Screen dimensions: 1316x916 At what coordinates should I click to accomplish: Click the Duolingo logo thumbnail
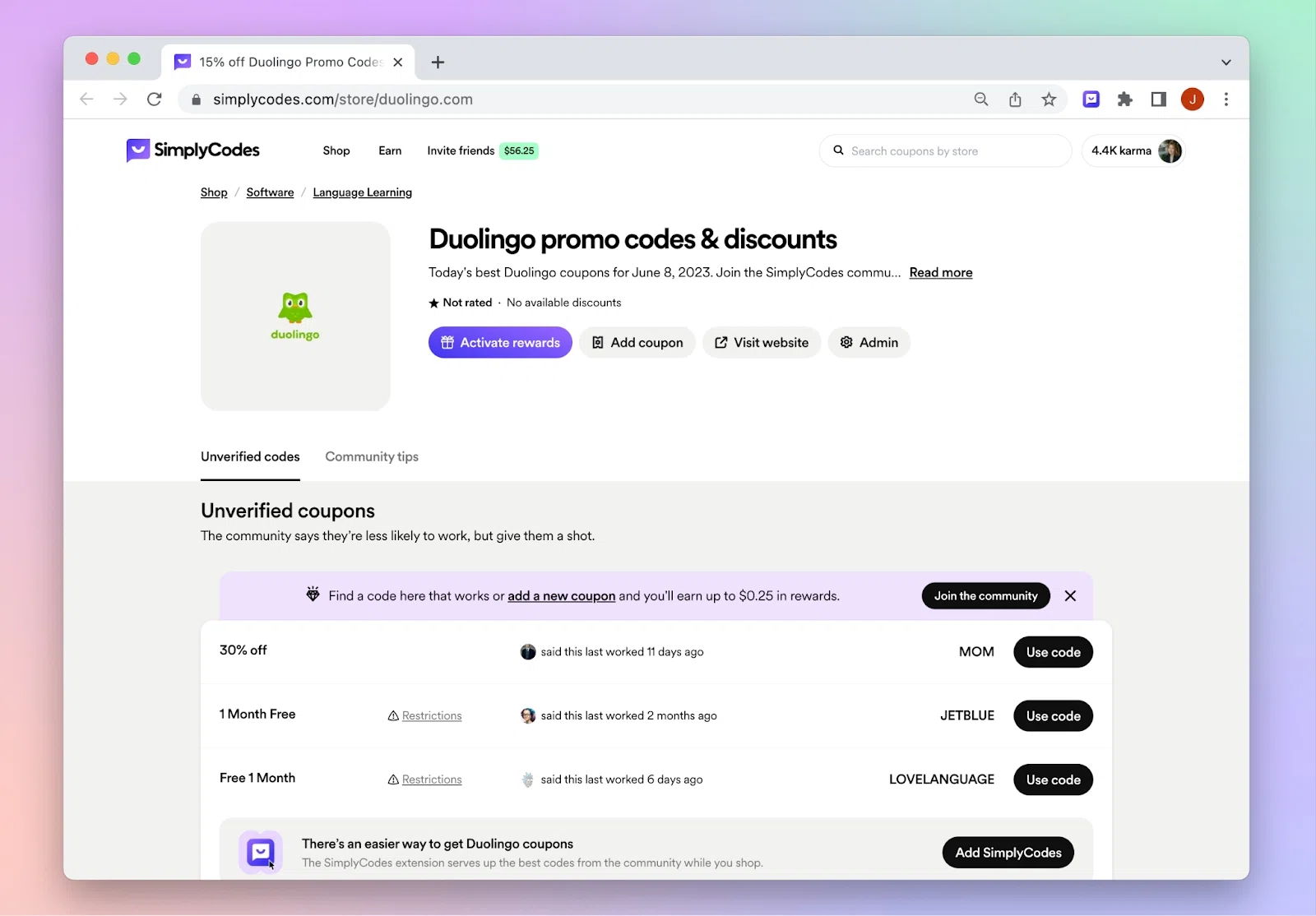click(x=295, y=317)
